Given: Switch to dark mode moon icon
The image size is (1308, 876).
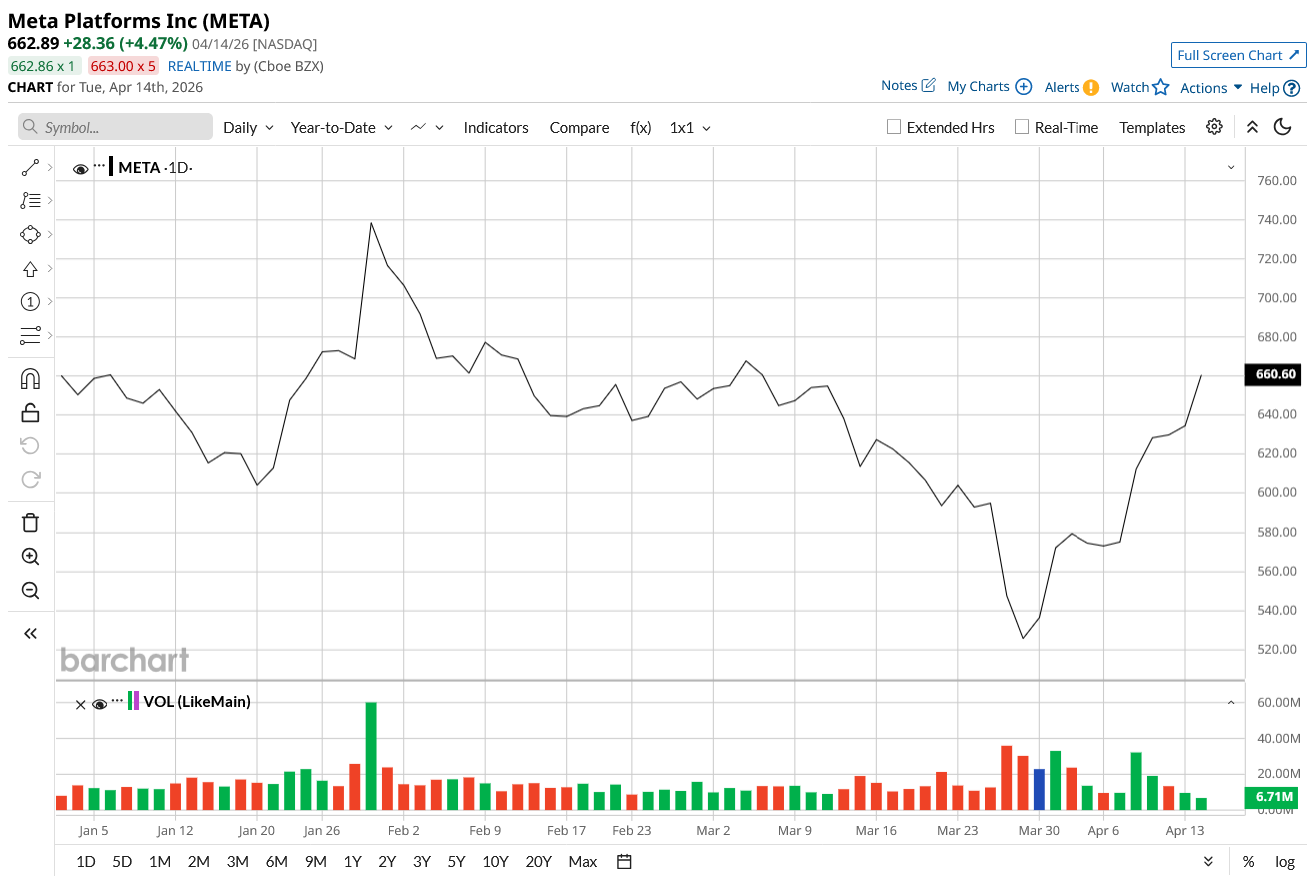Looking at the screenshot, I should coord(1282,127).
